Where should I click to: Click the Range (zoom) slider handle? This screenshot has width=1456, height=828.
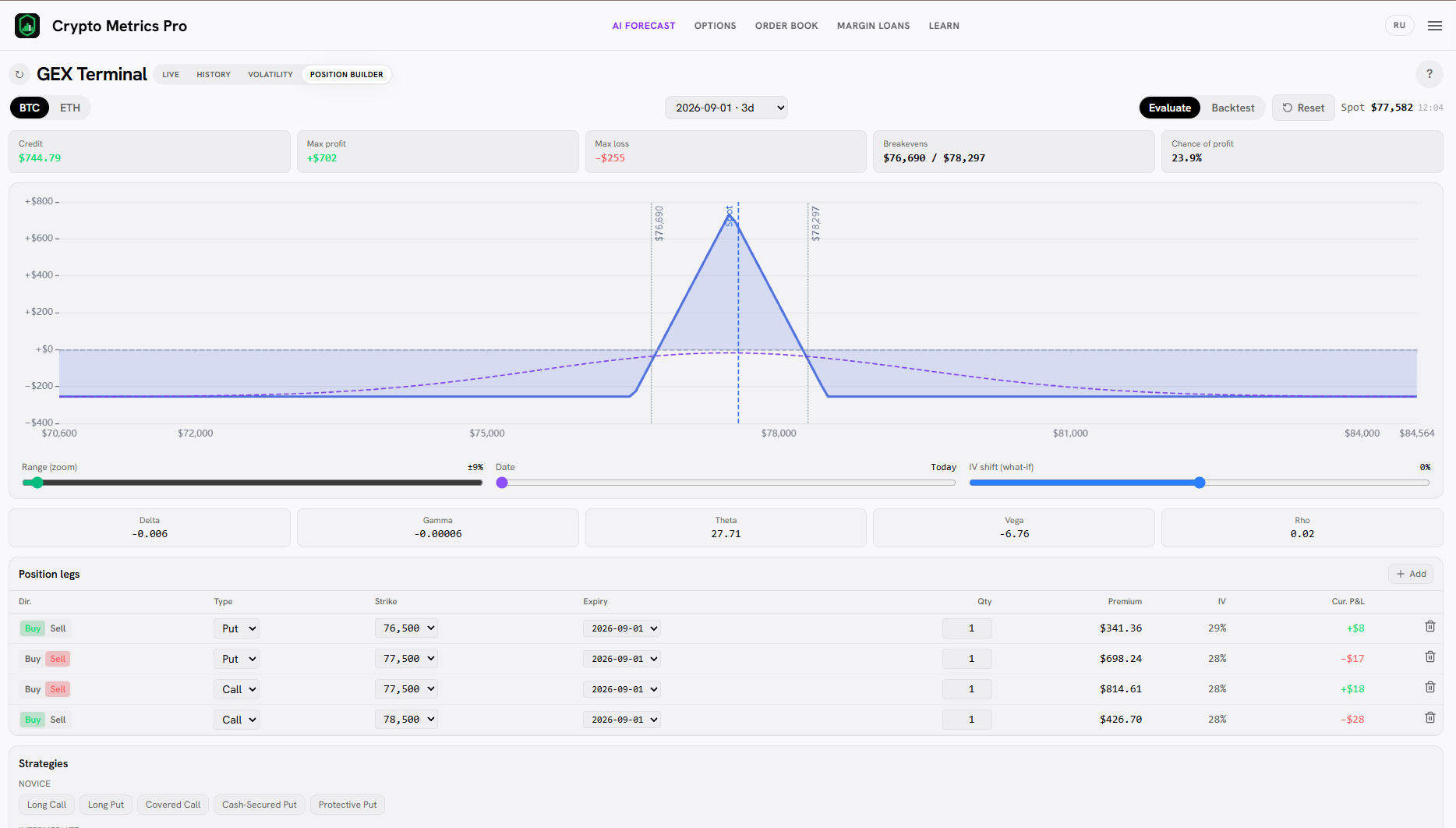tap(37, 483)
